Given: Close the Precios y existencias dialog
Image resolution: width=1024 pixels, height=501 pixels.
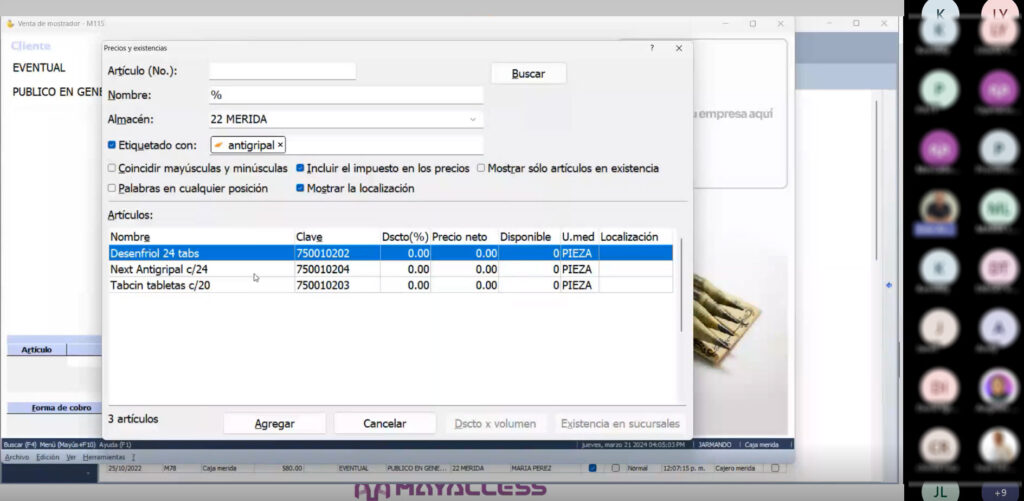Looking at the screenshot, I should click(678, 47).
